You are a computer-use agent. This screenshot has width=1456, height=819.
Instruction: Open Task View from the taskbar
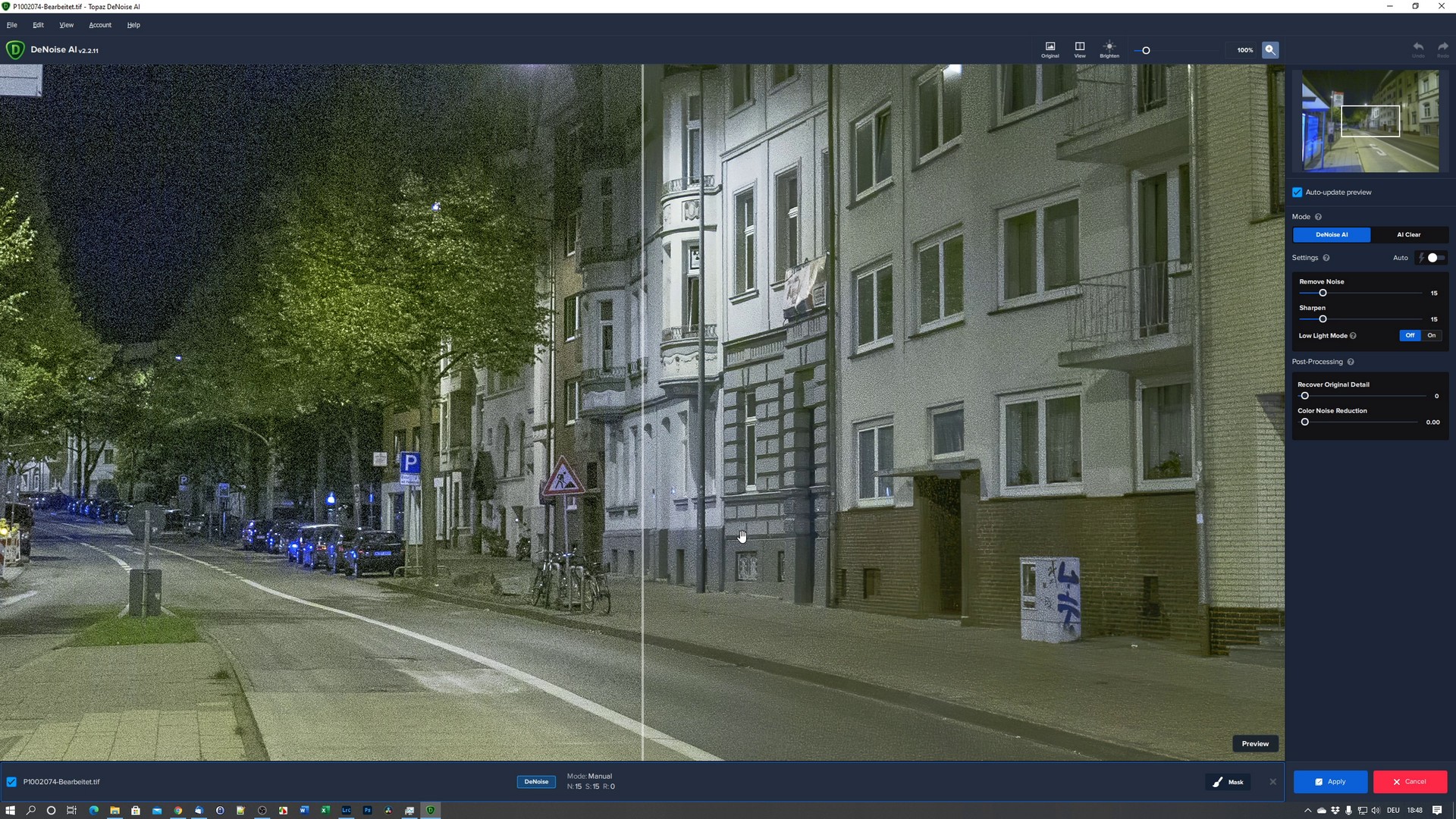[x=71, y=810]
